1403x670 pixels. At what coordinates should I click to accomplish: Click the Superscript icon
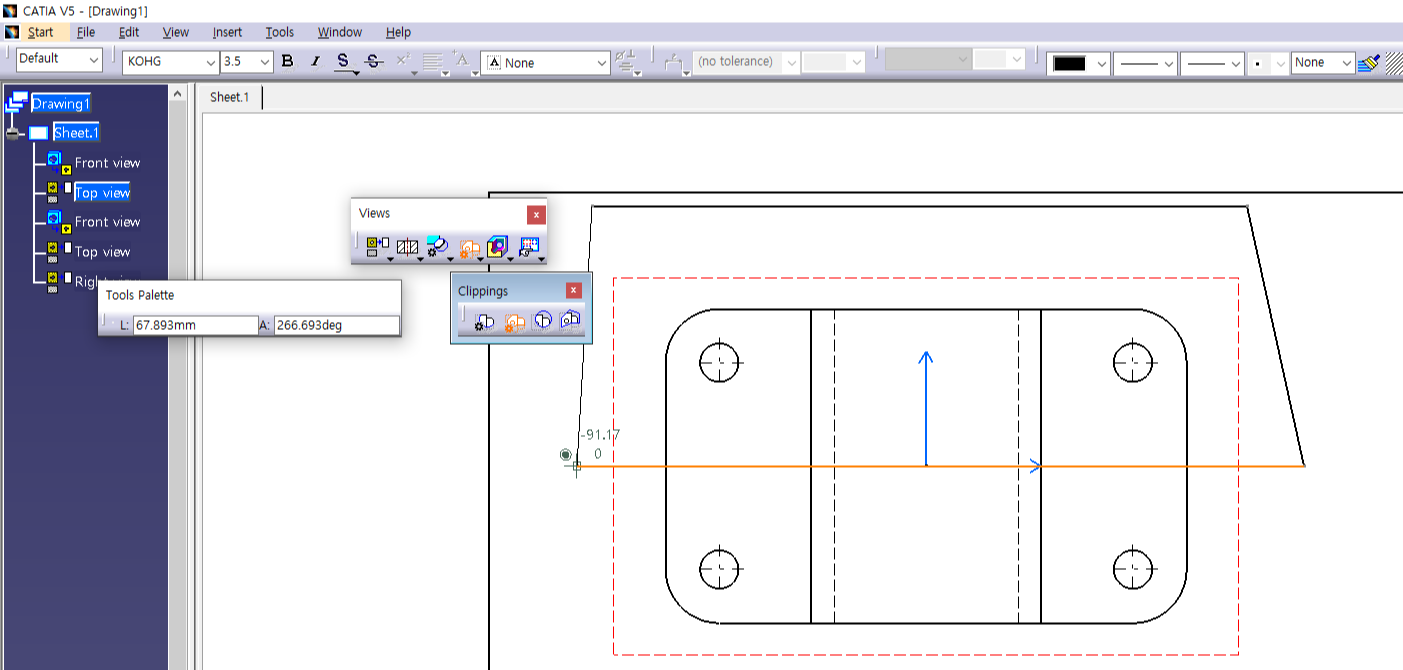[403, 62]
